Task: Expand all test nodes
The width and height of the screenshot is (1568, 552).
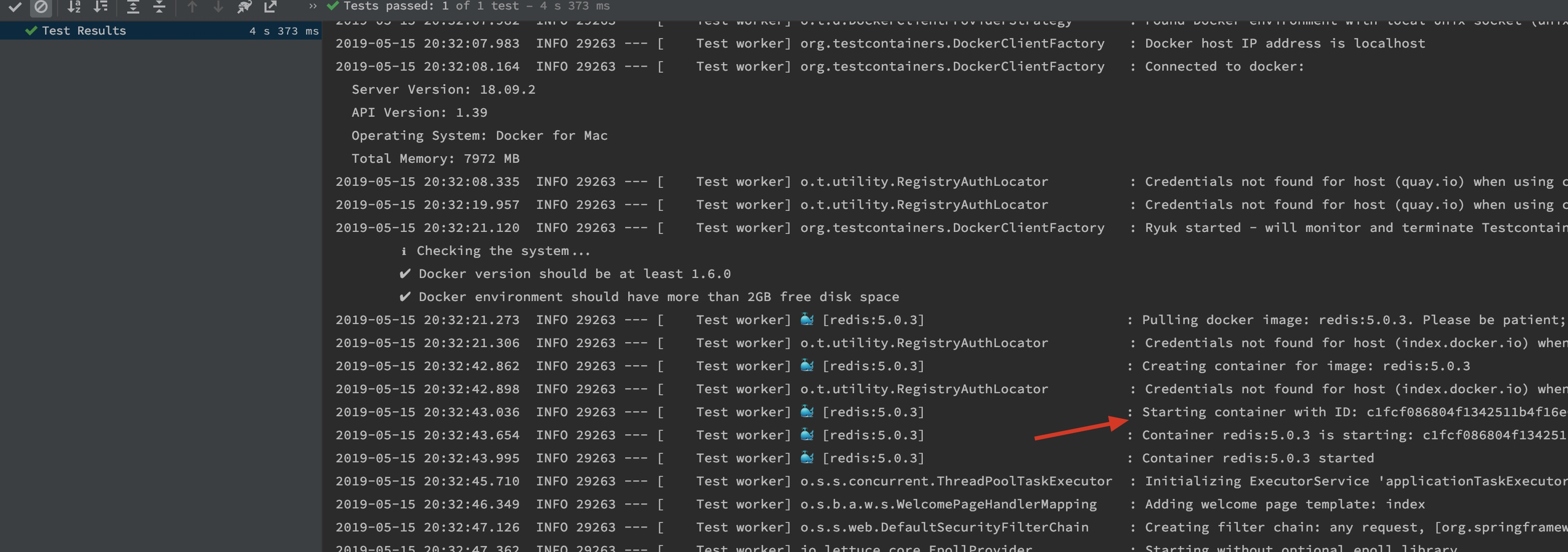Action: tap(133, 7)
